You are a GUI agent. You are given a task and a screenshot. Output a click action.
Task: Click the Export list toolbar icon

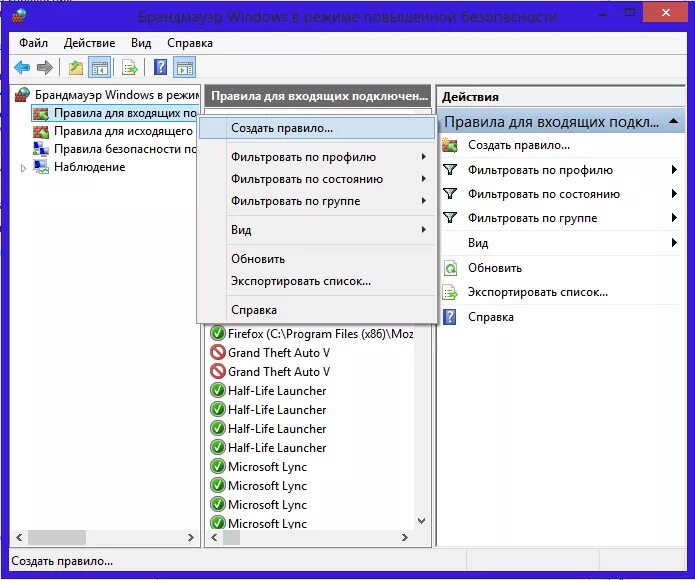[x=130, y=68]
